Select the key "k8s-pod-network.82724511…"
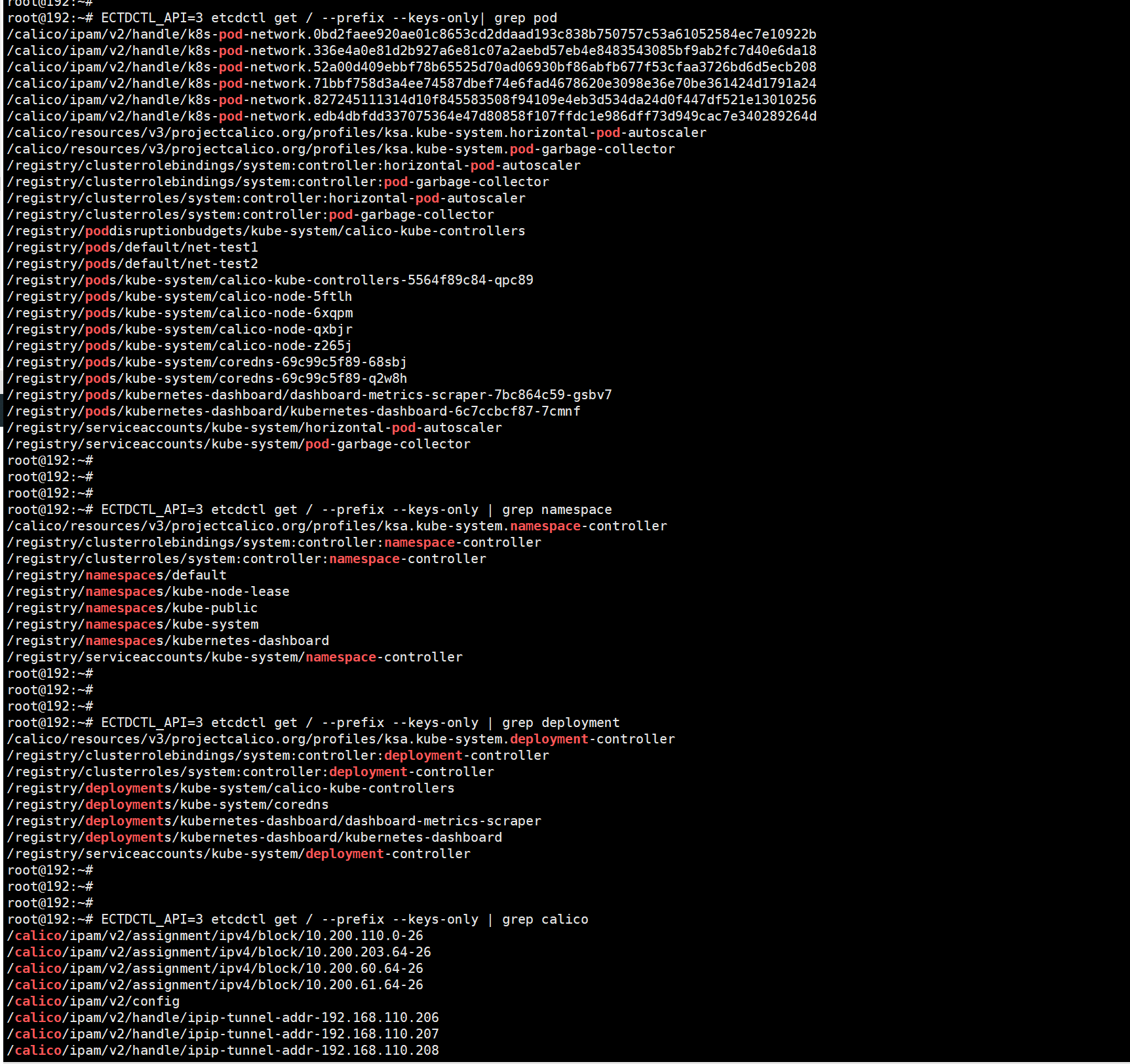This screenshot has width=1130, height=1064. (412, 100)
